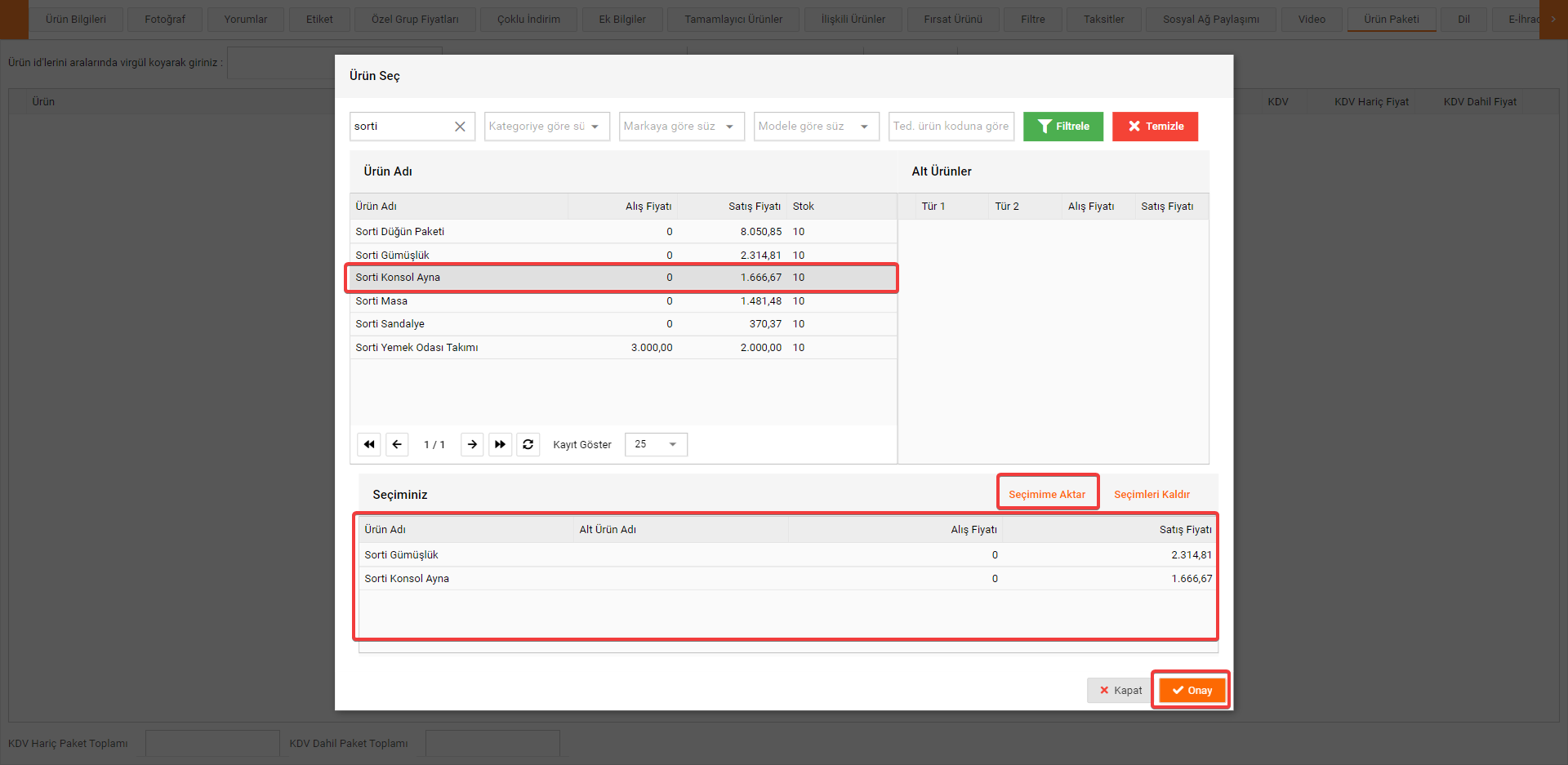
Task: Open the Modele göre süz dropdown
Action: 817,127
